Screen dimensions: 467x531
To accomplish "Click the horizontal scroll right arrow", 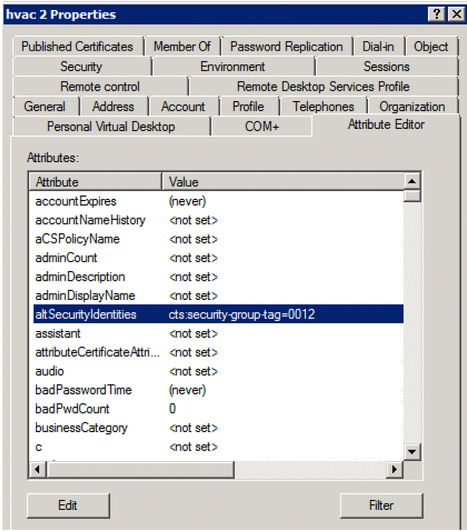I will tap(394, 469).
